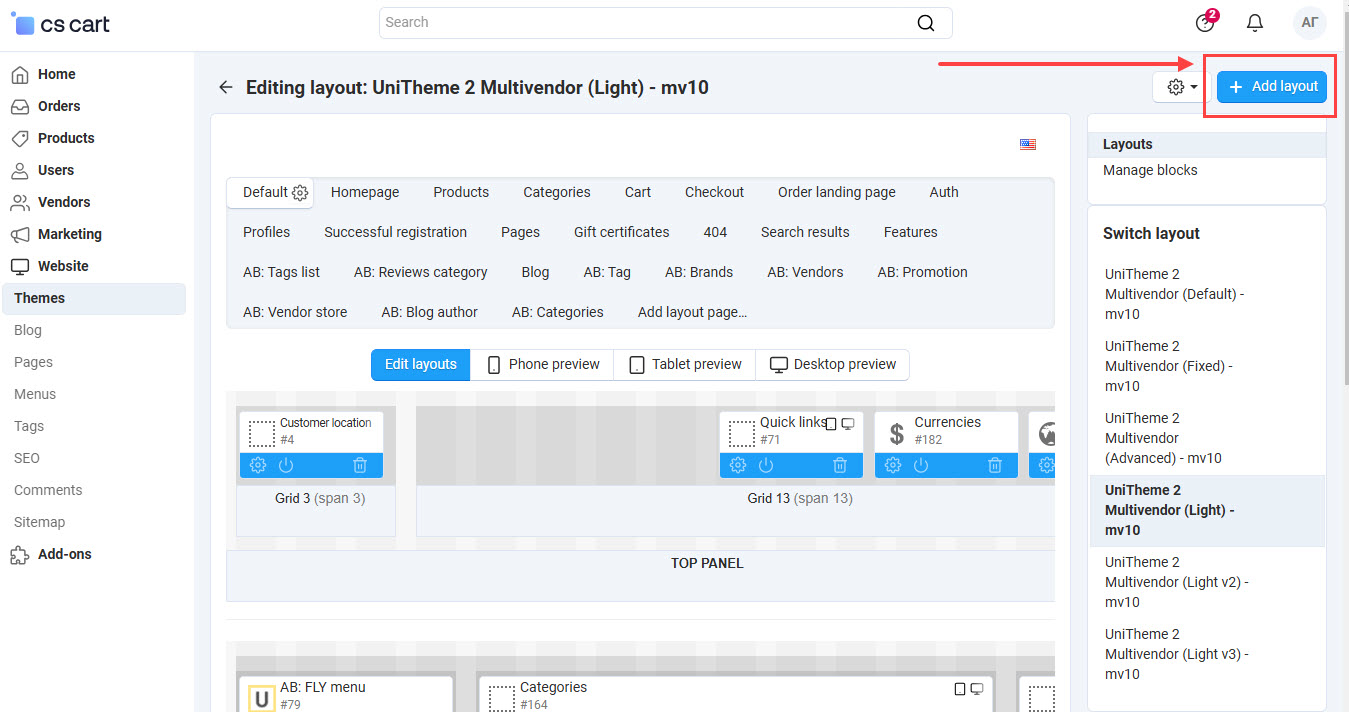Image resolution: width=1349 pixels, height=712 pixels.
Task: Open the gear dropdown near Add layout
Action: pos(1182,87)
